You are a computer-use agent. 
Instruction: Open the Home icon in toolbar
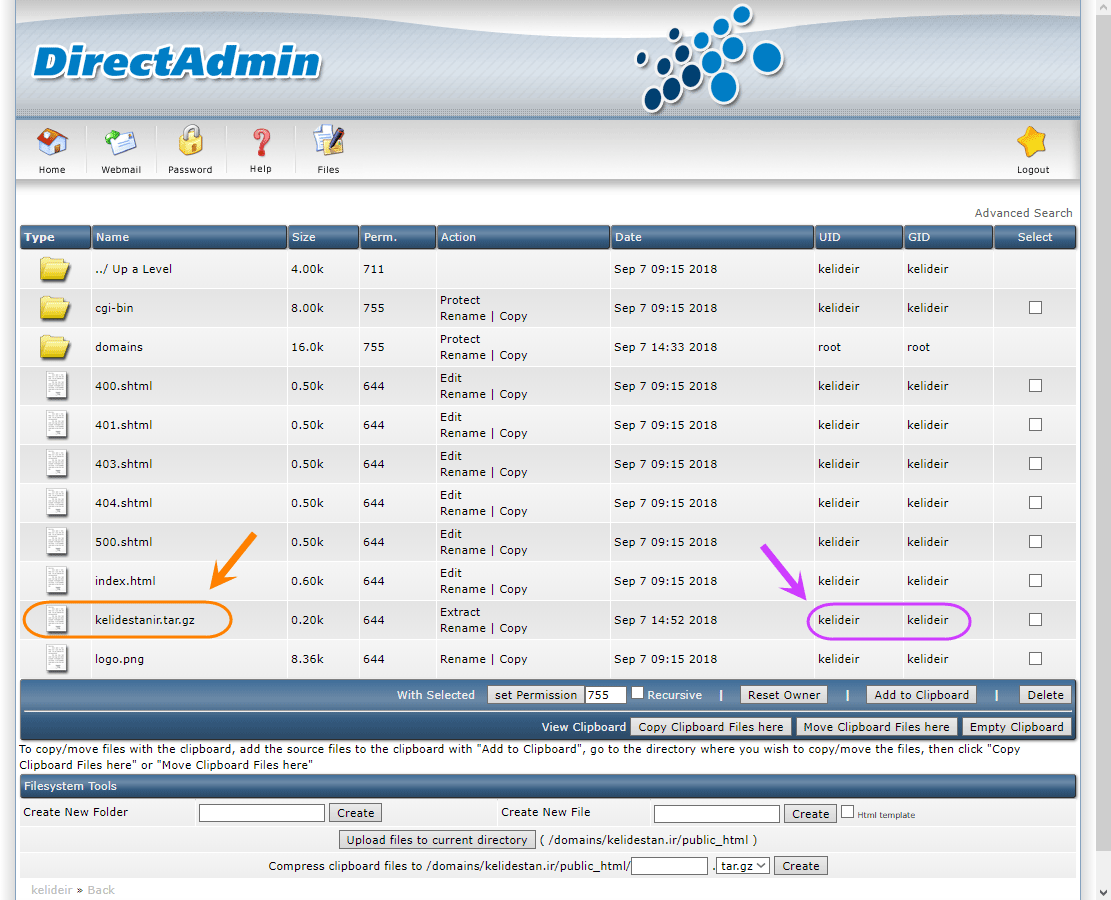coord(52,142)
